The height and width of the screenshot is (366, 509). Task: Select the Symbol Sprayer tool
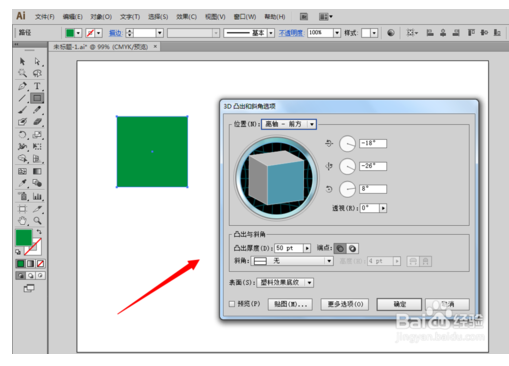22,196
